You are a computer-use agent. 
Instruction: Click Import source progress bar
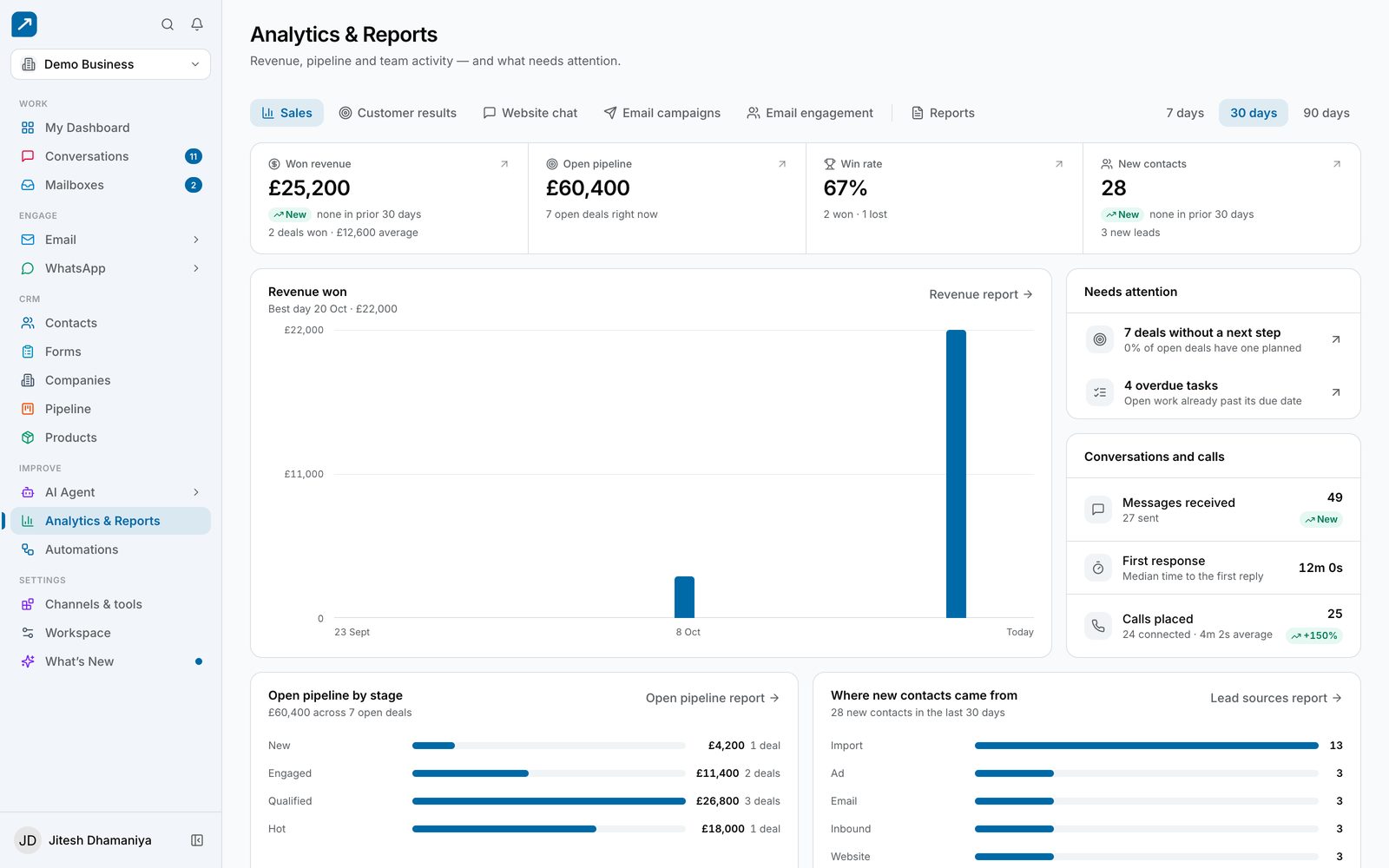pyautogui.click(x=1147, y=746)
